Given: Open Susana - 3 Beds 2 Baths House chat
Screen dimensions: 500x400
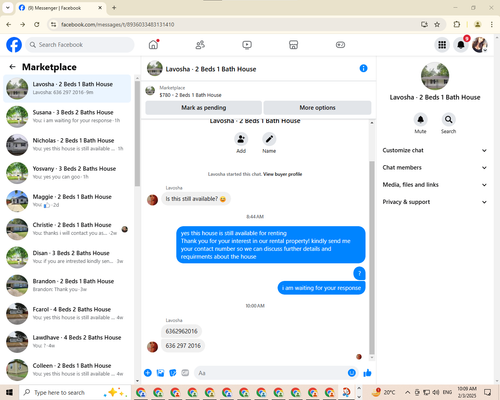Looking at the screenshot, I should tap(67, 116).
